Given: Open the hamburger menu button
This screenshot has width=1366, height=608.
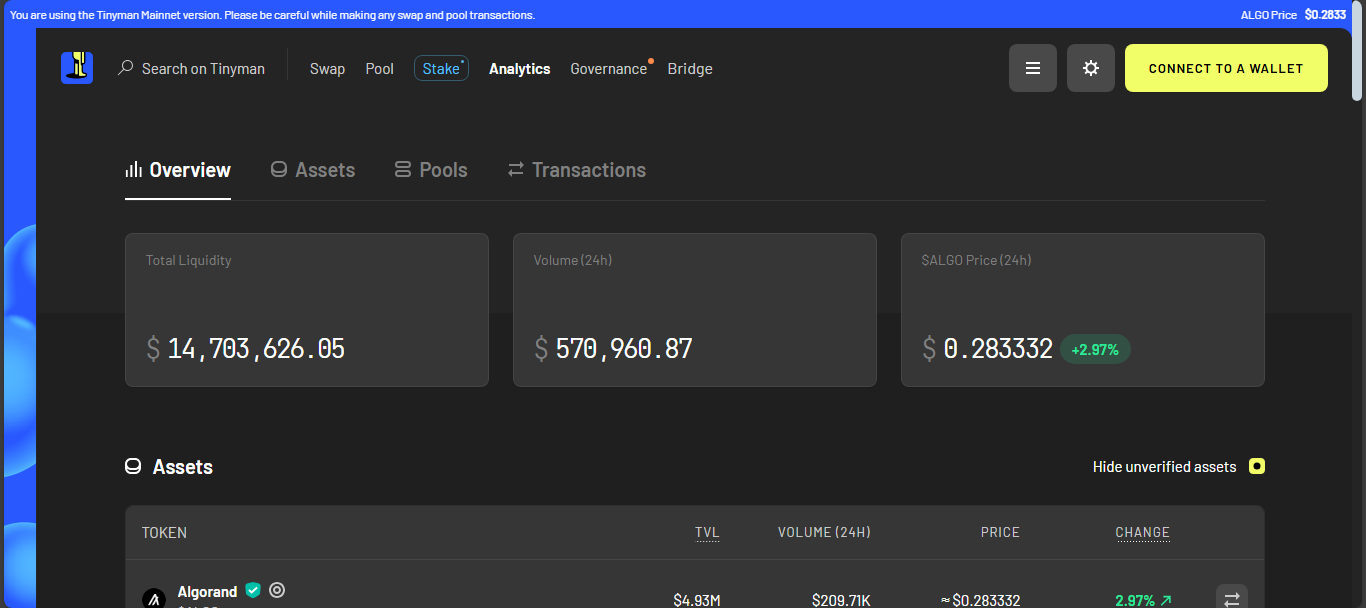Looking at the screenshot, I should click(1033, 68).
